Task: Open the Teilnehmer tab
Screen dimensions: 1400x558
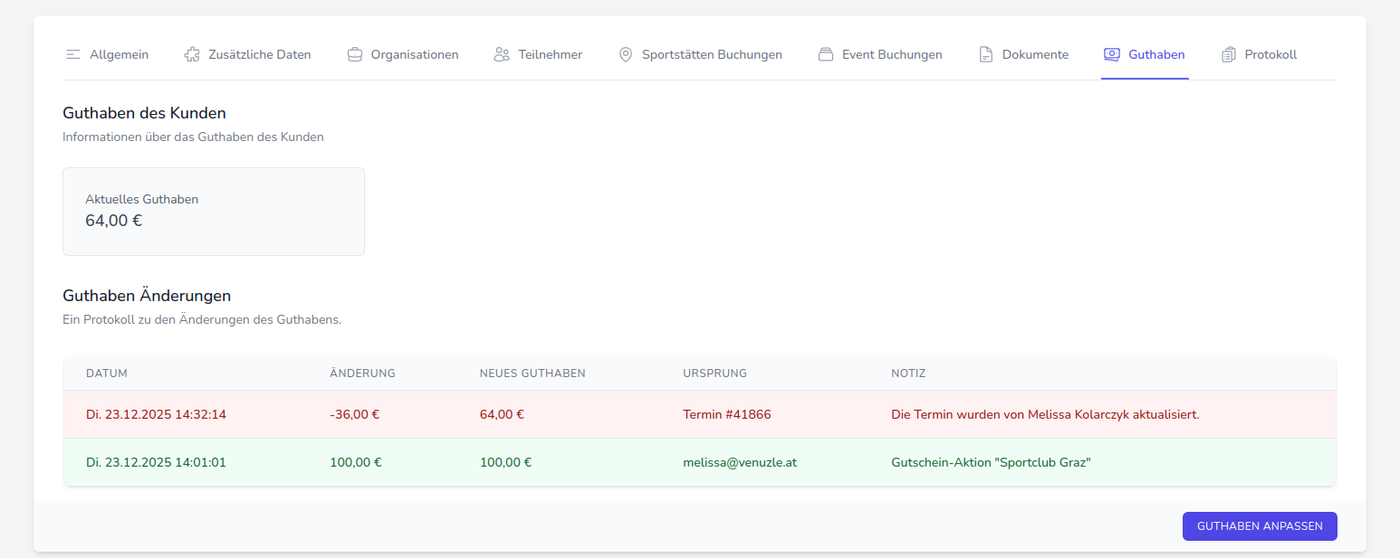Action: [538, 54]
